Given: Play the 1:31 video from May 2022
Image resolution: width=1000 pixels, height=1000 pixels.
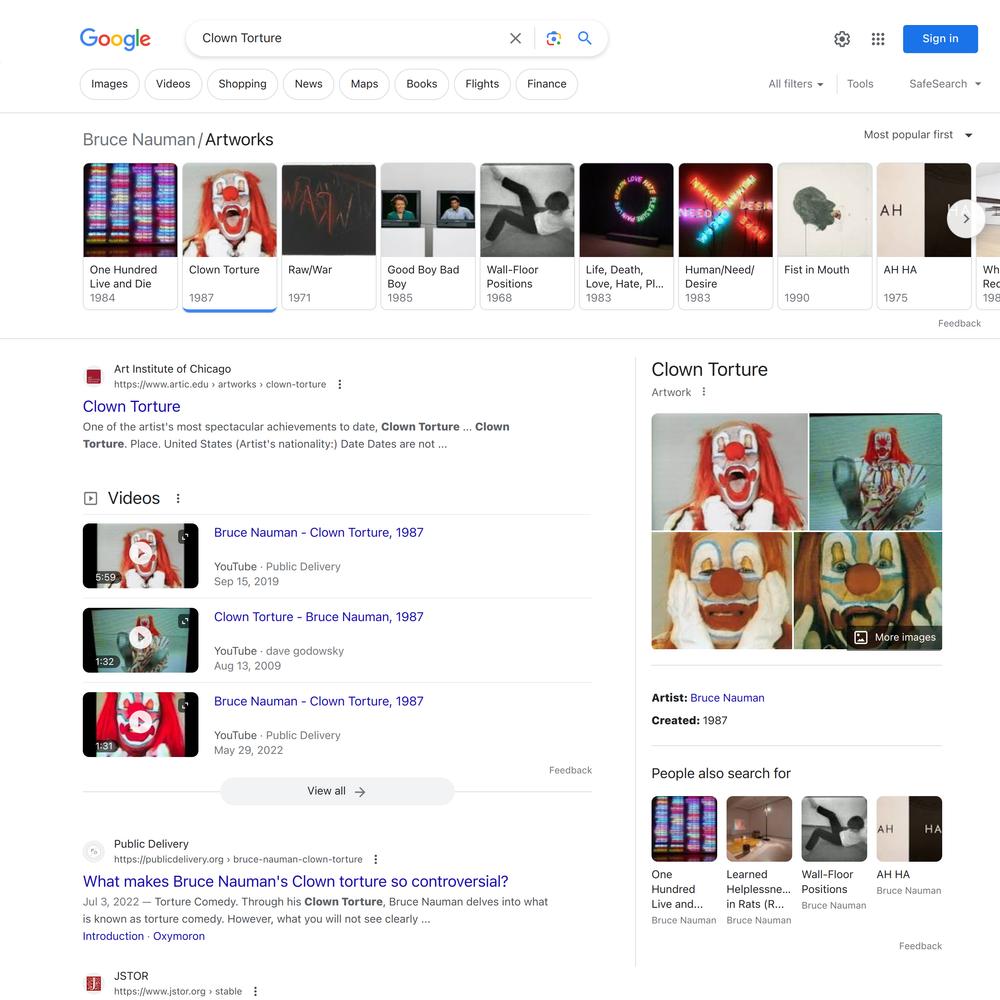Looking at the screenshot, I should click(140, 724).
